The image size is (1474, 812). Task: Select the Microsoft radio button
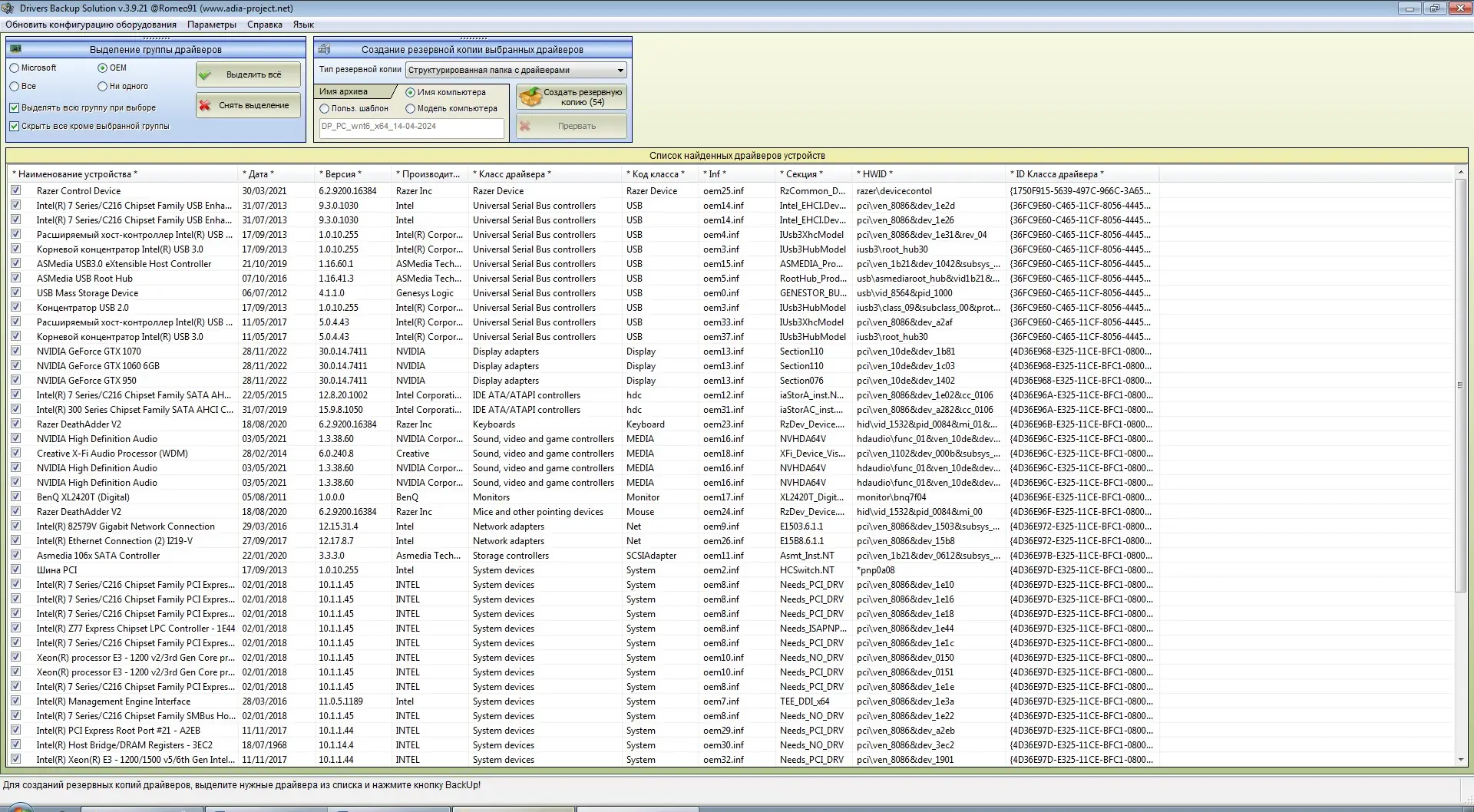coord(14,68)
